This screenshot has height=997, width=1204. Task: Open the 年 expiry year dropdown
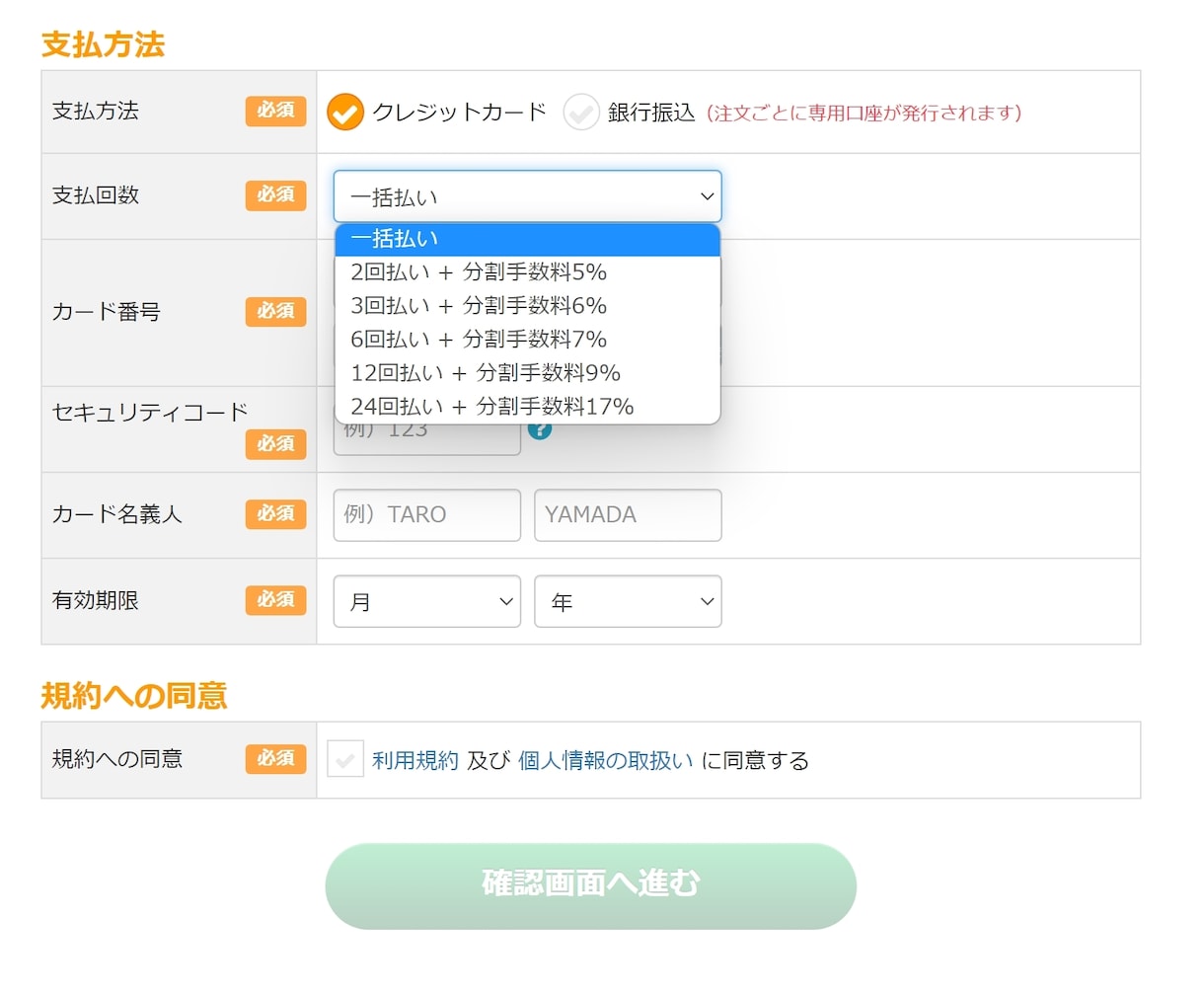click(x=629, y=601)
